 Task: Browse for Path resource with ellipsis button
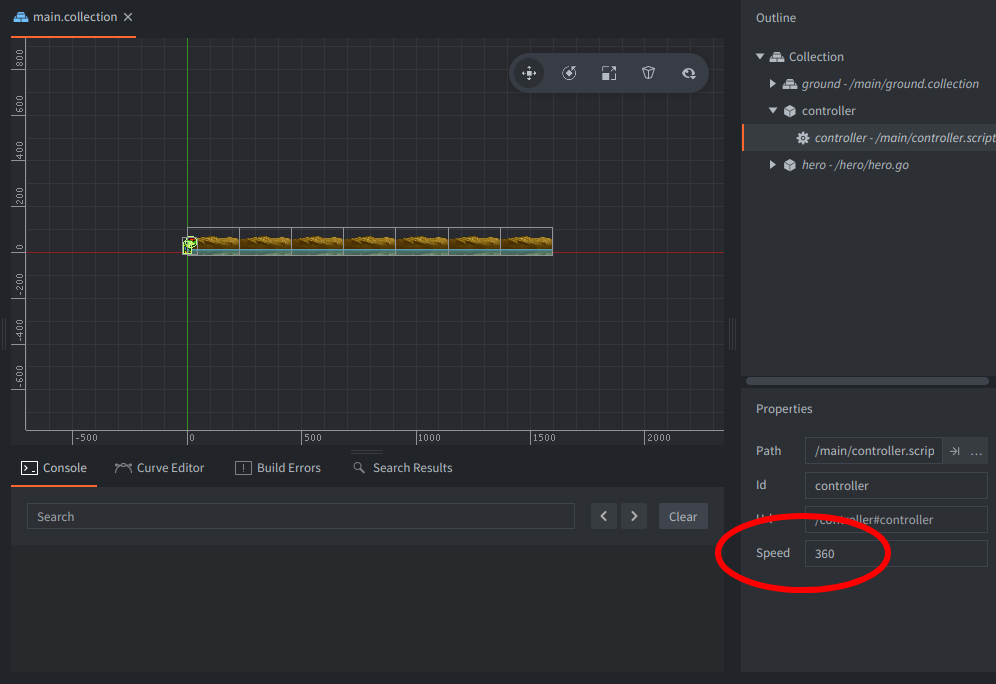click(976, 451)
